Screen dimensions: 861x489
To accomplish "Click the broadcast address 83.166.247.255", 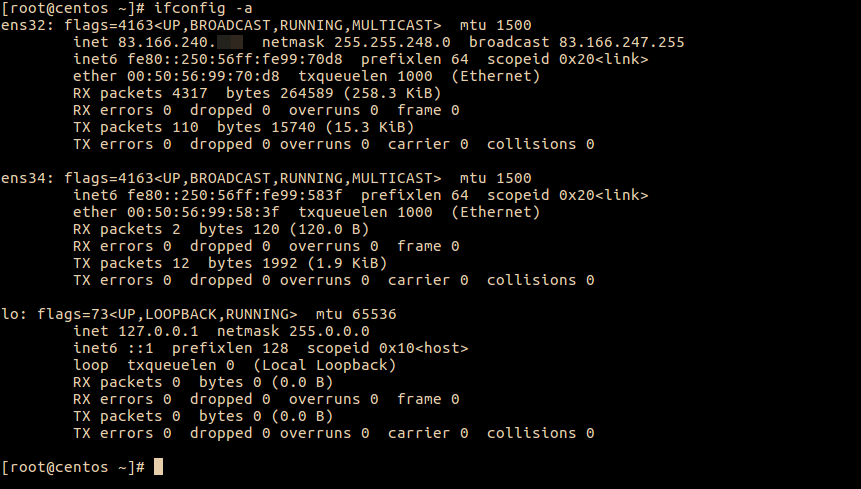I will 622,42.
